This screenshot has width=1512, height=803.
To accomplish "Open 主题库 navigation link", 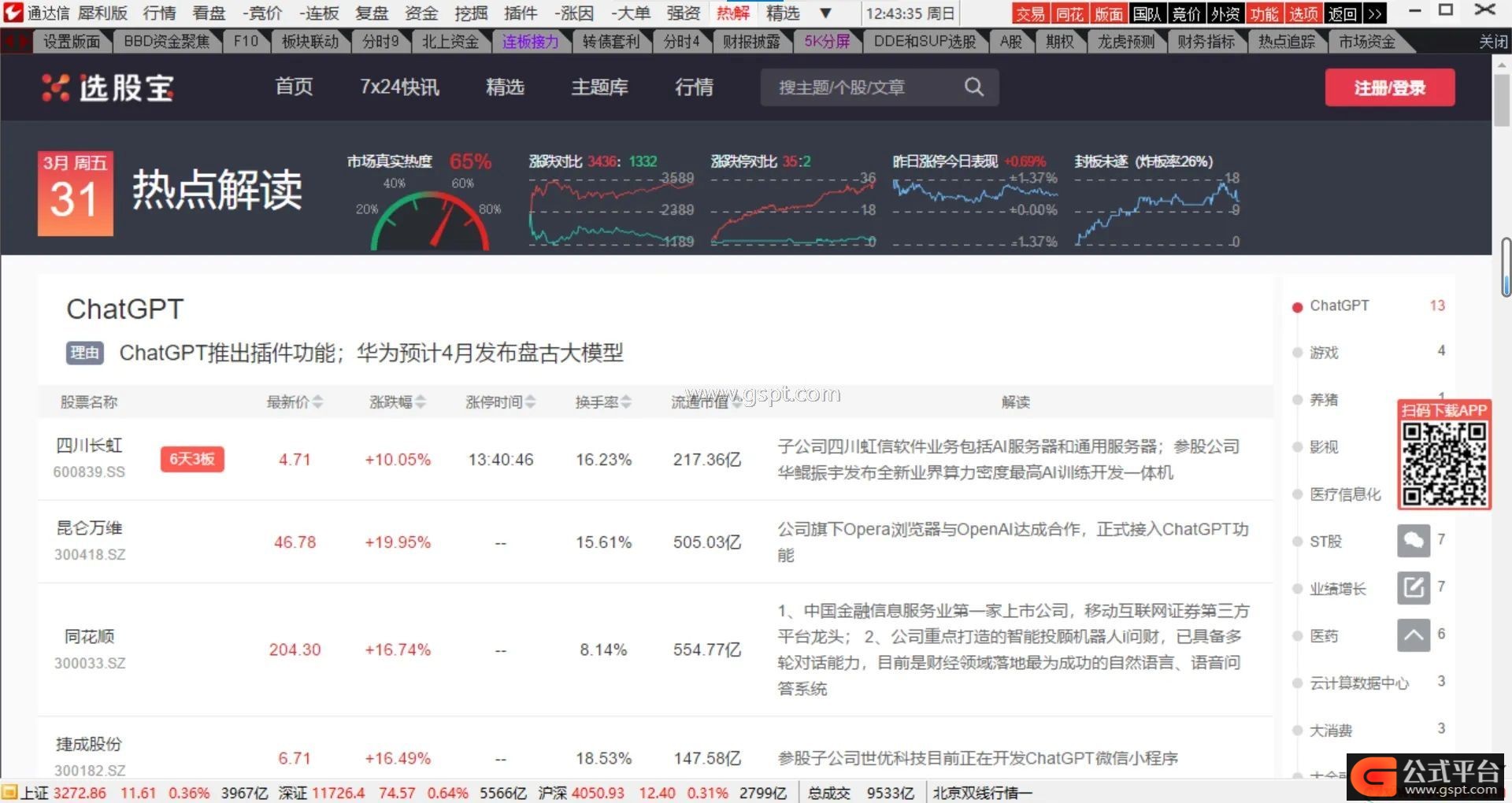I will click(x=599, y=87).
